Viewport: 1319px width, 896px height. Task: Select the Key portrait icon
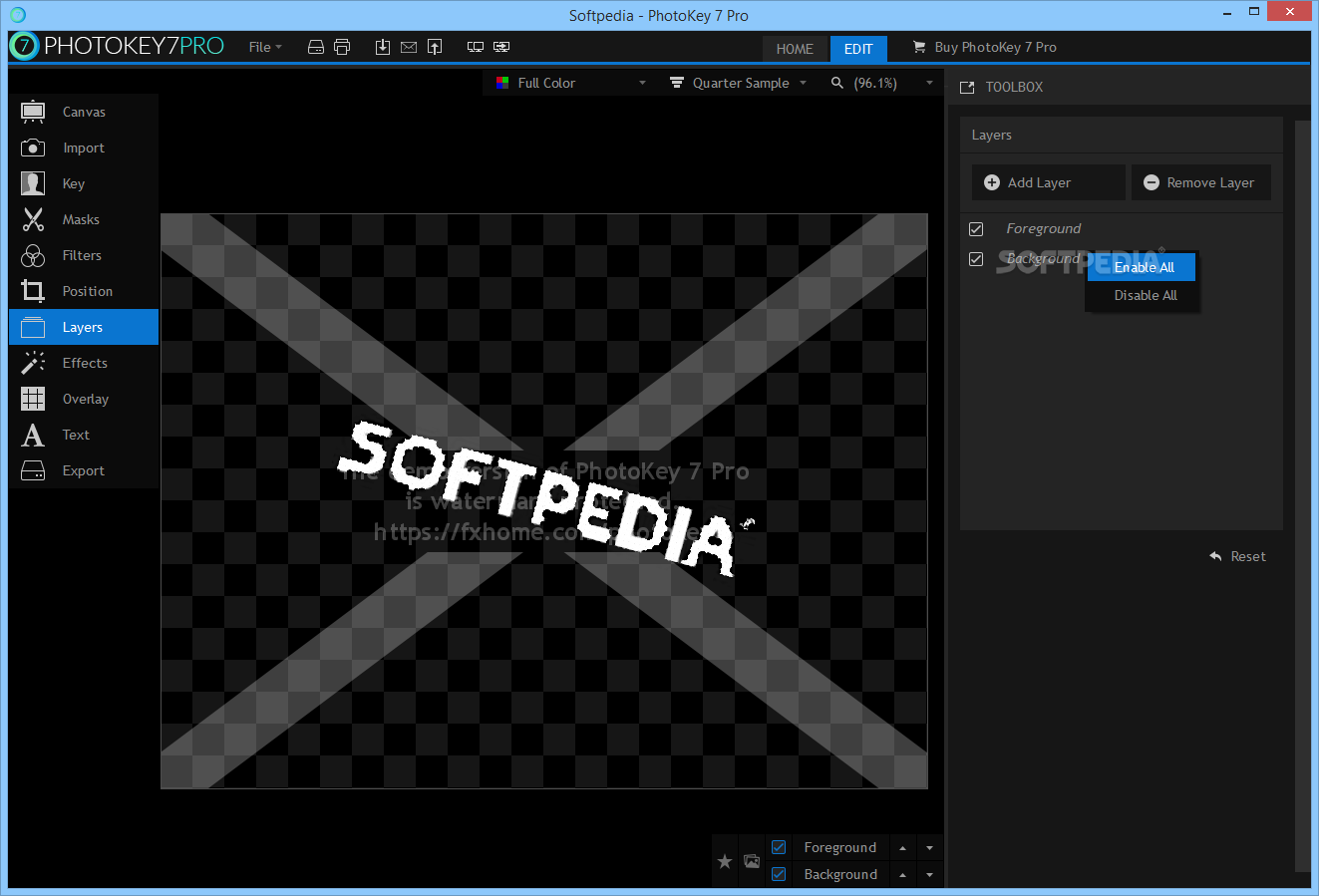33,183
